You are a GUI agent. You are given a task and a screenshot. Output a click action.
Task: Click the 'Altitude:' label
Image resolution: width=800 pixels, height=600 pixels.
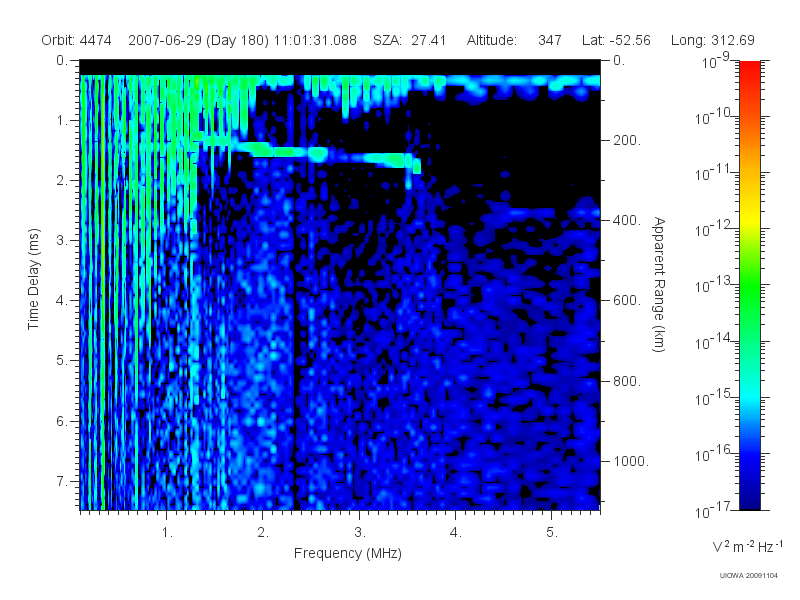491,40
